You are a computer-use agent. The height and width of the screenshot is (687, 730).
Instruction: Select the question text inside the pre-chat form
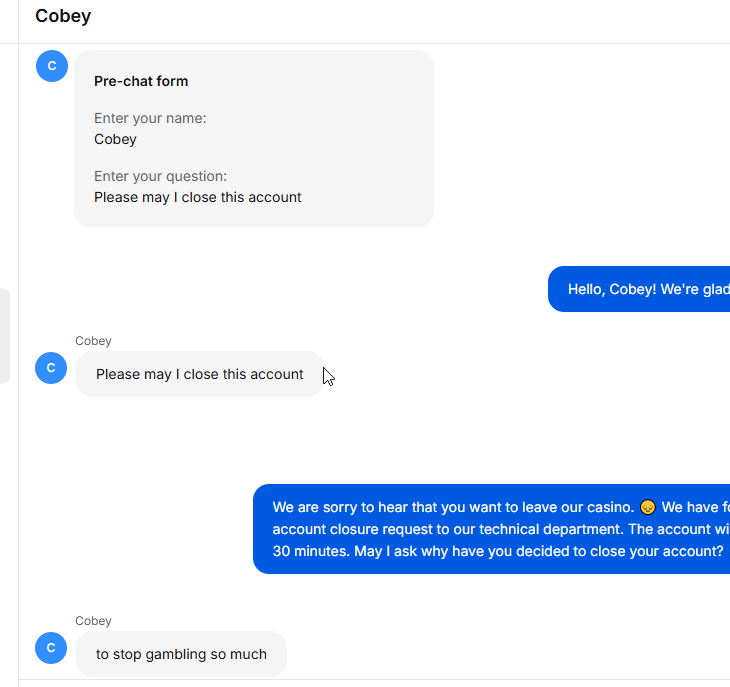coord(198,197)
